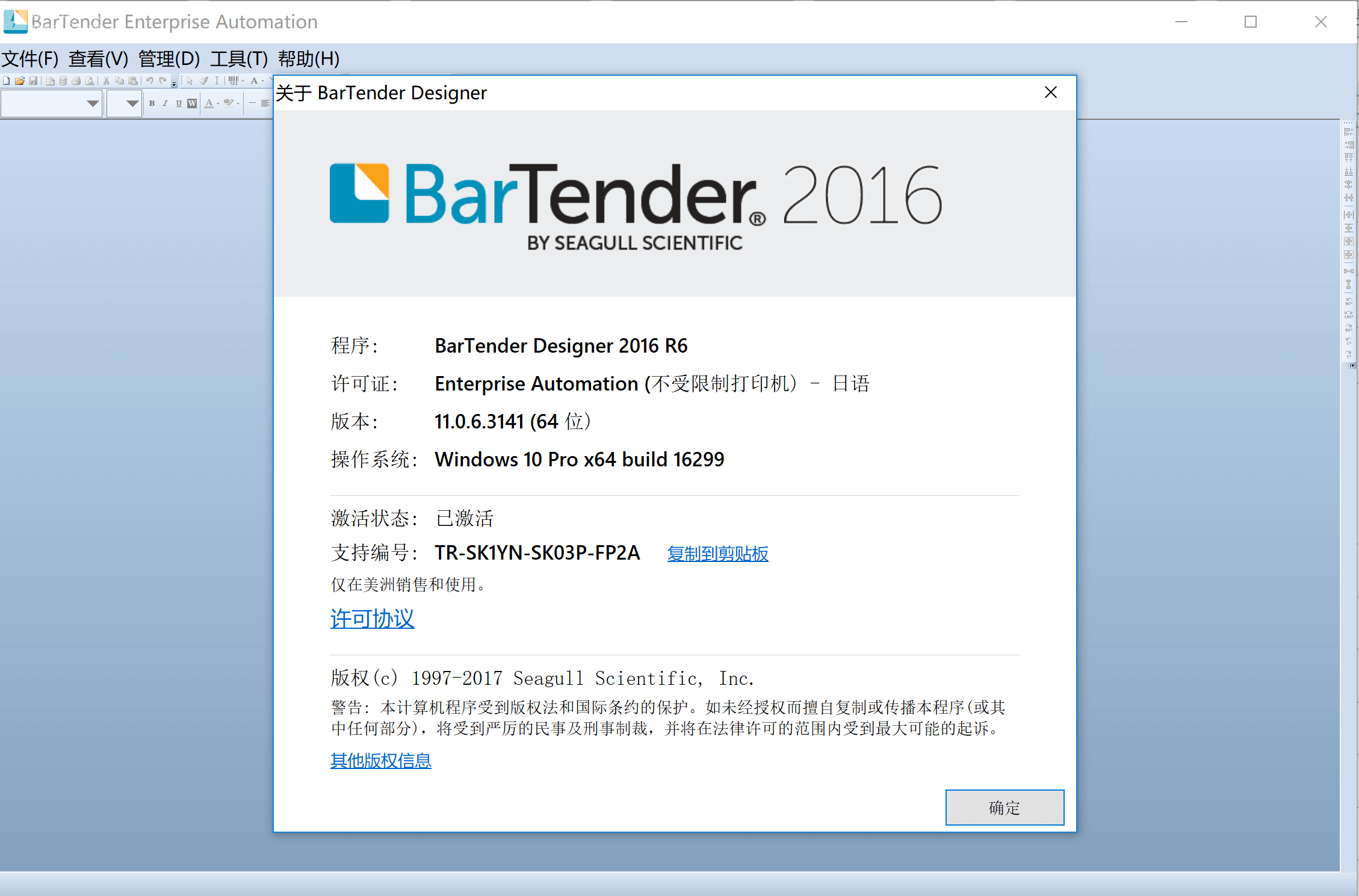Click the 复制到剪贴板 link
Screen dimensions: 1359x896
717,553
